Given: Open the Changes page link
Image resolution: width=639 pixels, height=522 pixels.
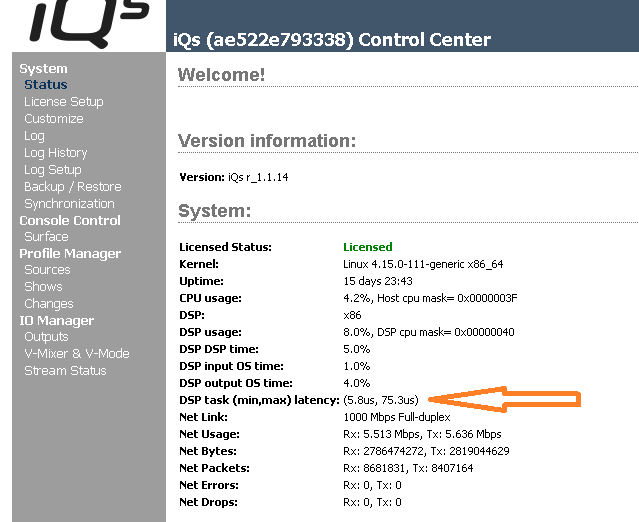Looking at the screenshot, I should coord(48,304).
